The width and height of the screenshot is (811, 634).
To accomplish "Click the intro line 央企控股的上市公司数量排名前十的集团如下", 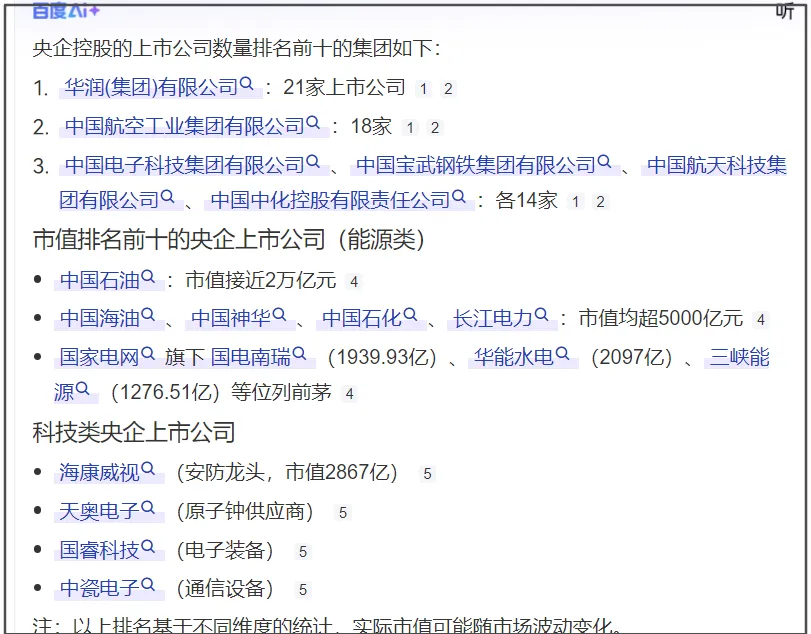I will 236,48.
